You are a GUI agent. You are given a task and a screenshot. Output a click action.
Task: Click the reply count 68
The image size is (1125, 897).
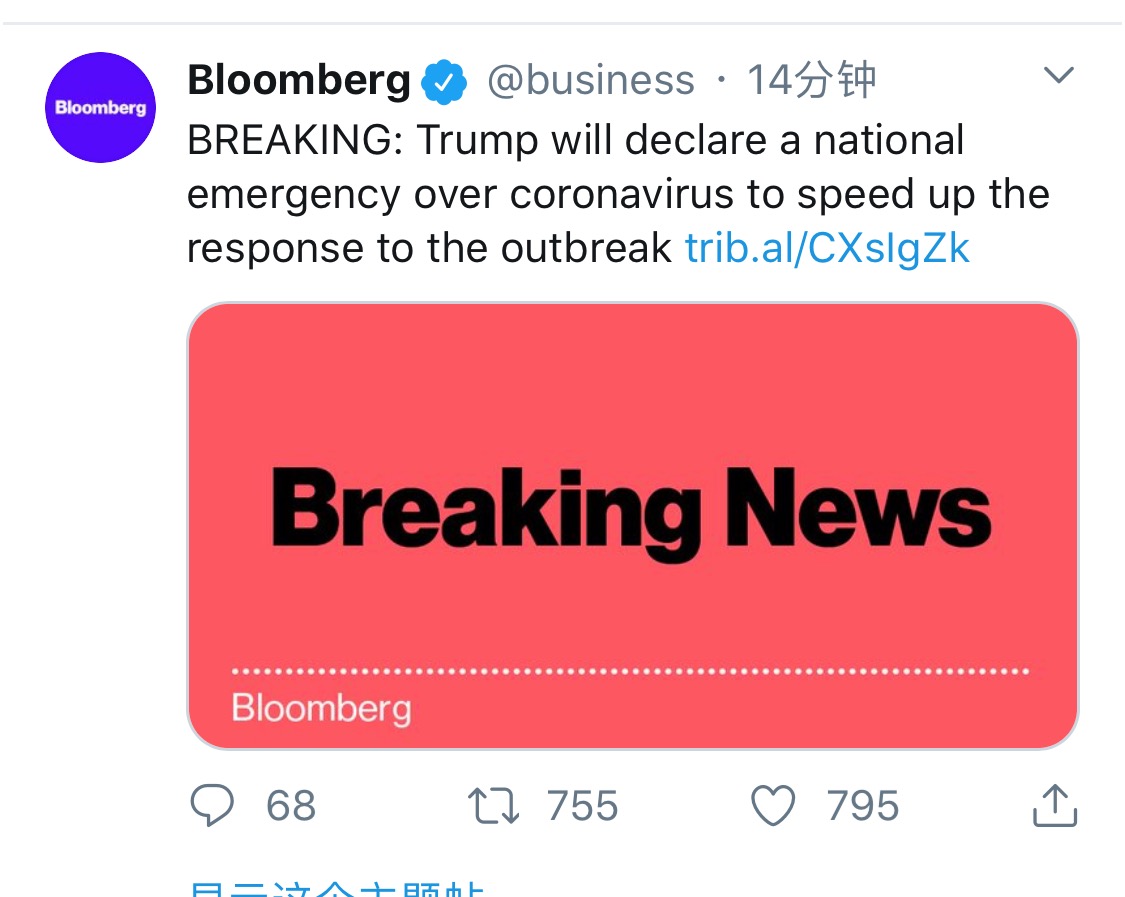pyautogui.click(x=291, y=806)
